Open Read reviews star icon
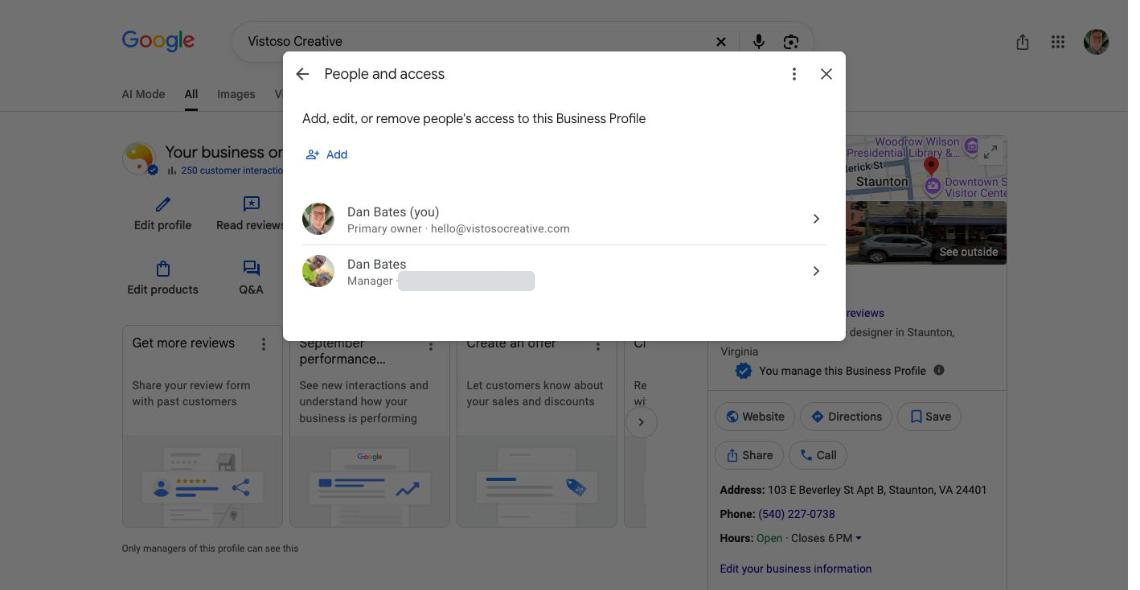This screenshot has width=1140, height=590. pos(252,205)
